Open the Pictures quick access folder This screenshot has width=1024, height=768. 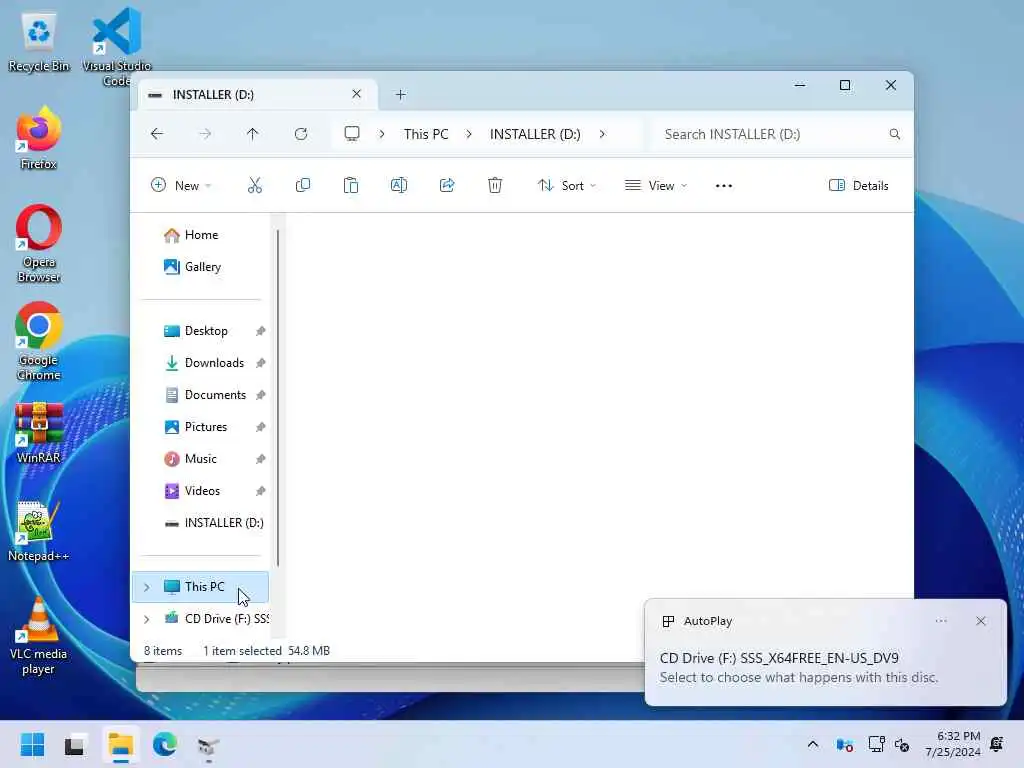pos(201,427)
